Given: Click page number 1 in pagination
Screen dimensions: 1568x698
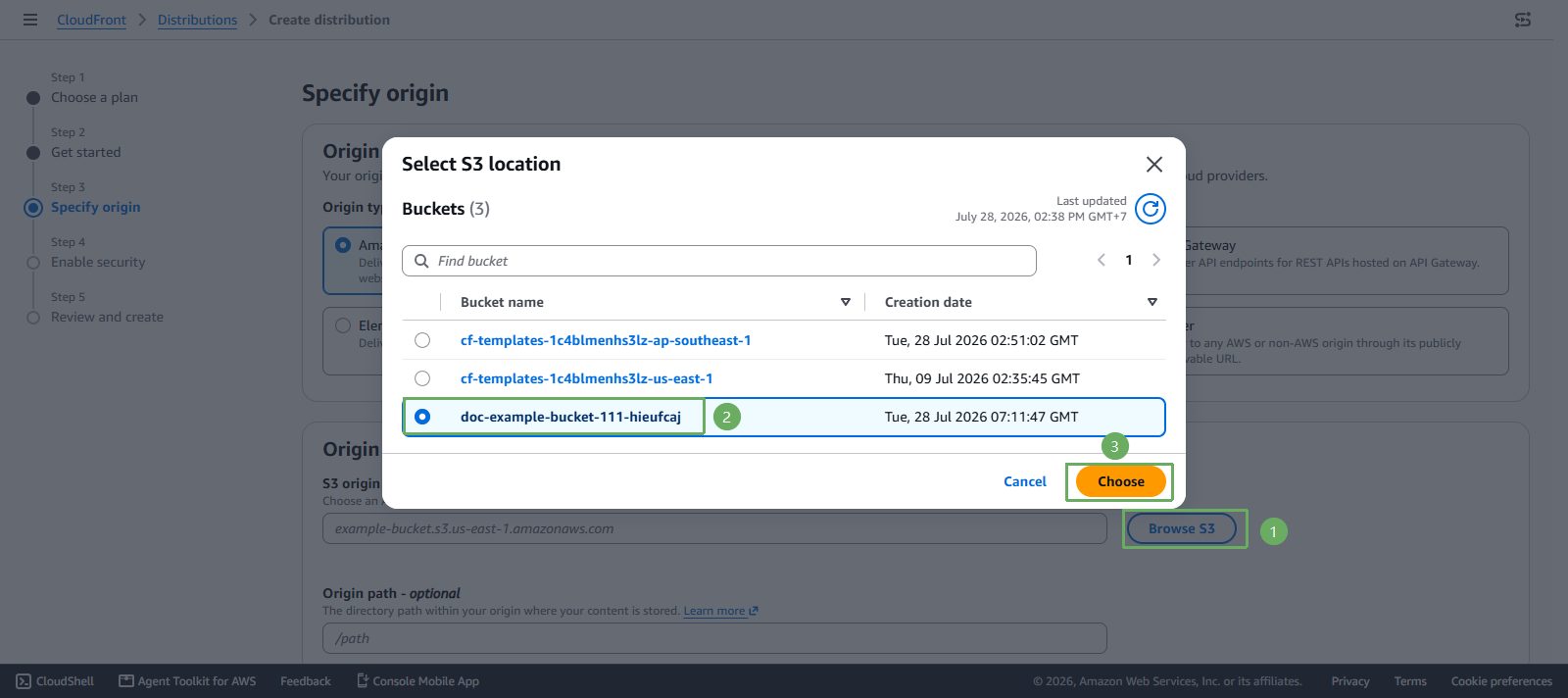Looking at the screenshot, I should (1129, 260).
